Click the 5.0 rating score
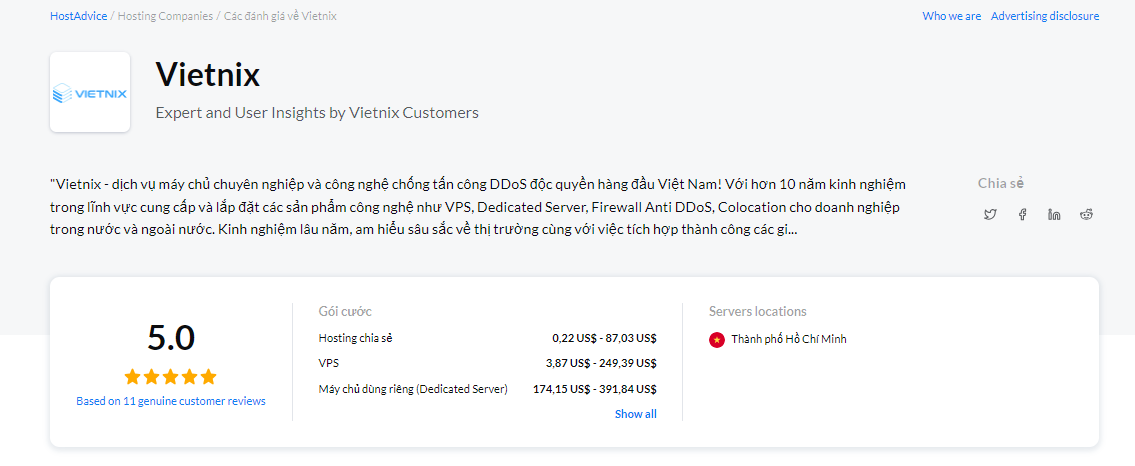 coord(171,338)
